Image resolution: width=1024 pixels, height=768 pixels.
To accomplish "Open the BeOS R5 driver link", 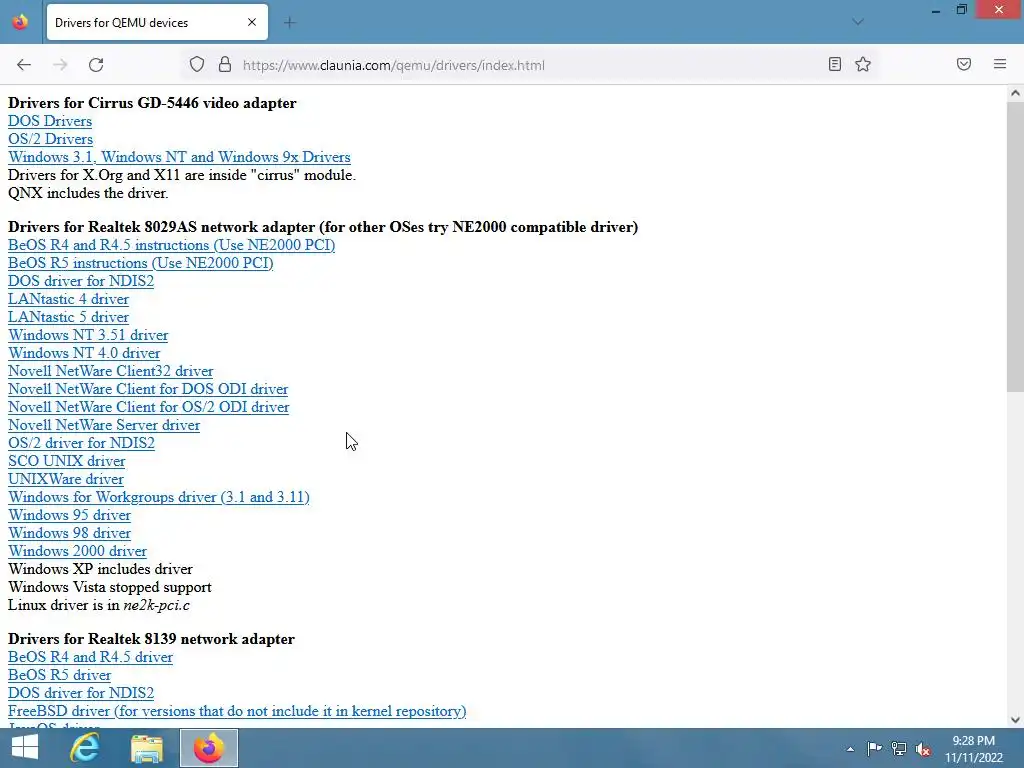I will (x=59, y=675).
